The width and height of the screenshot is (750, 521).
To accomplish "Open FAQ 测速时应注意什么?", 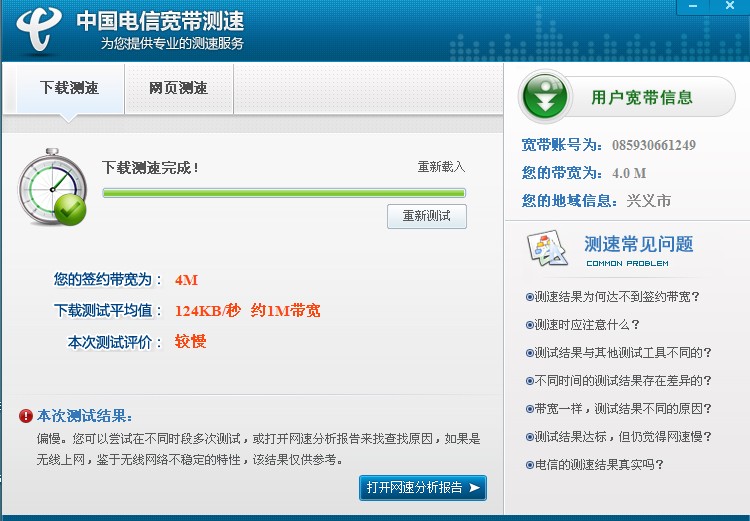I will [582, 325].
